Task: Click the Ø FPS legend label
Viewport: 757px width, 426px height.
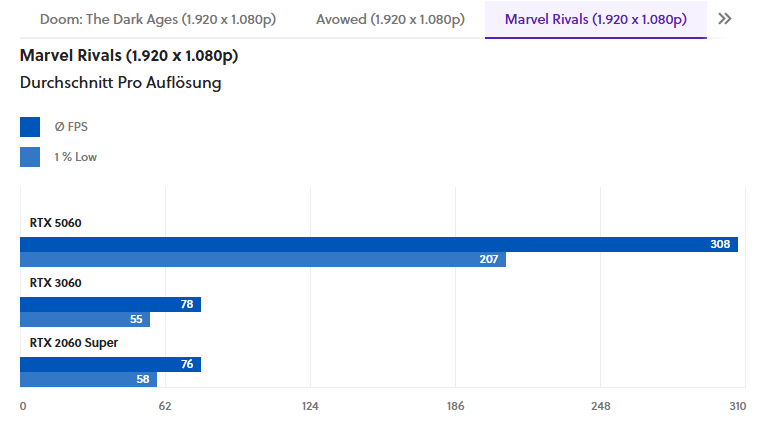Action: tap(71, 127)
